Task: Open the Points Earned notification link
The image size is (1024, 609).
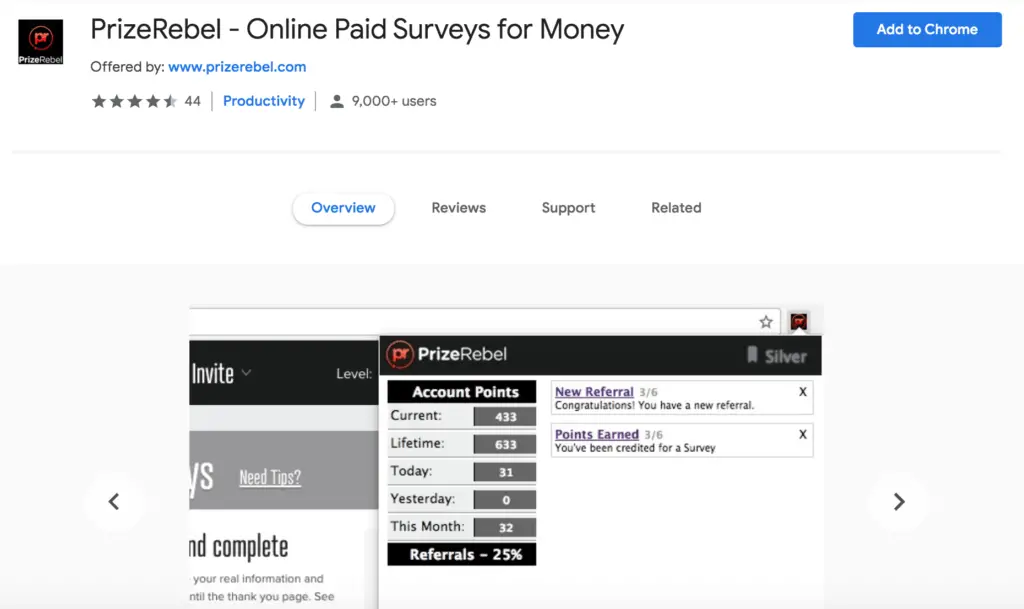Action: tap(597, 434)
